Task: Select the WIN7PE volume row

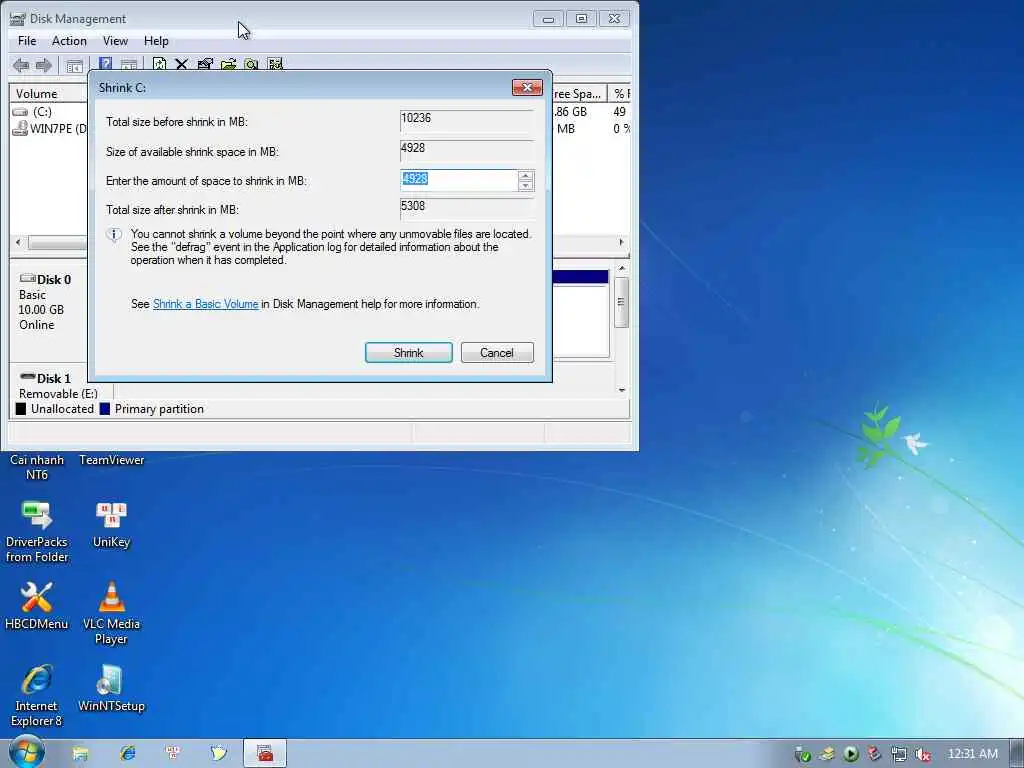Action: (50, 129)
